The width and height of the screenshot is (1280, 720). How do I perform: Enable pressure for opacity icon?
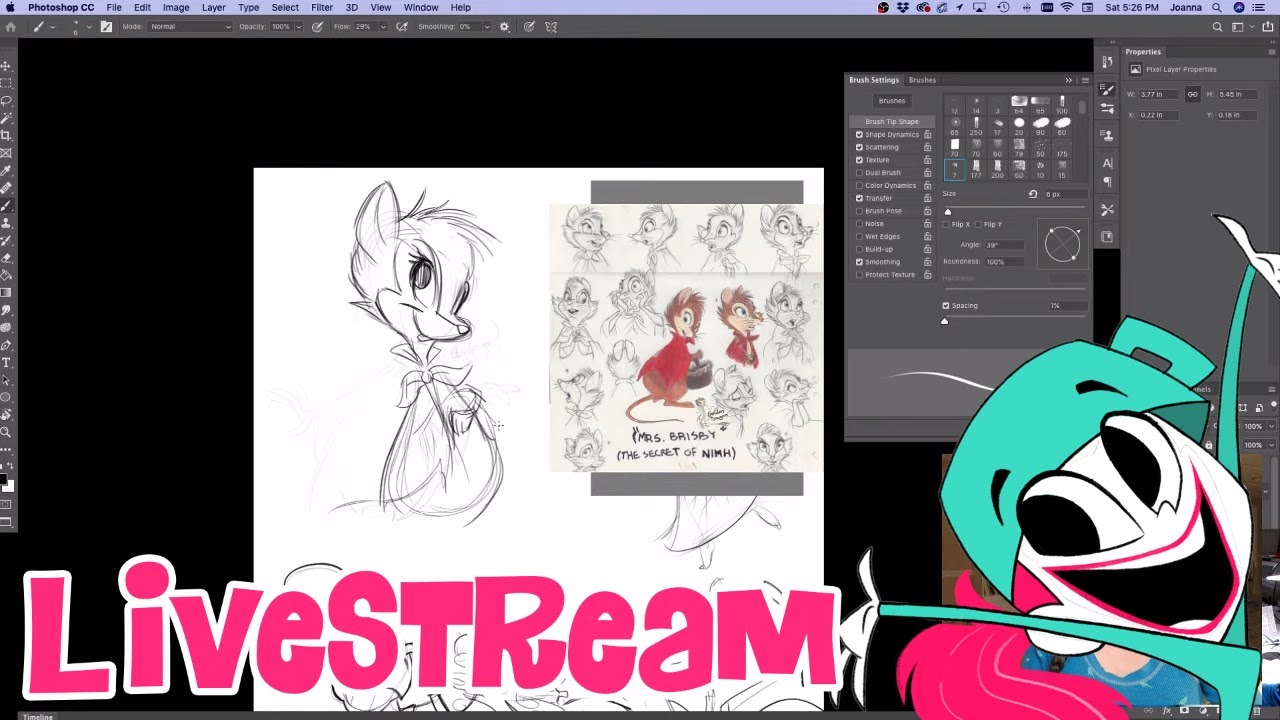point(317,27)
